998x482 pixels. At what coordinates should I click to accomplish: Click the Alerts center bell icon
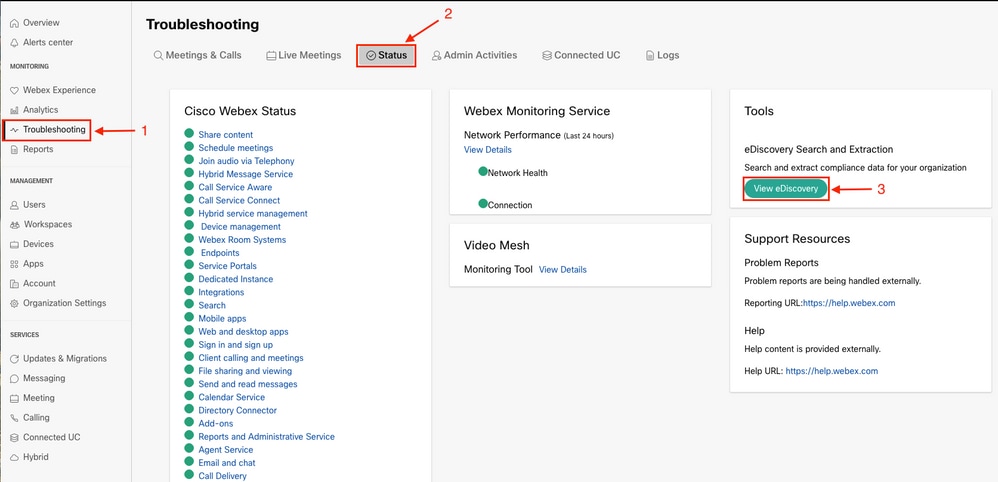pos(15,43)
